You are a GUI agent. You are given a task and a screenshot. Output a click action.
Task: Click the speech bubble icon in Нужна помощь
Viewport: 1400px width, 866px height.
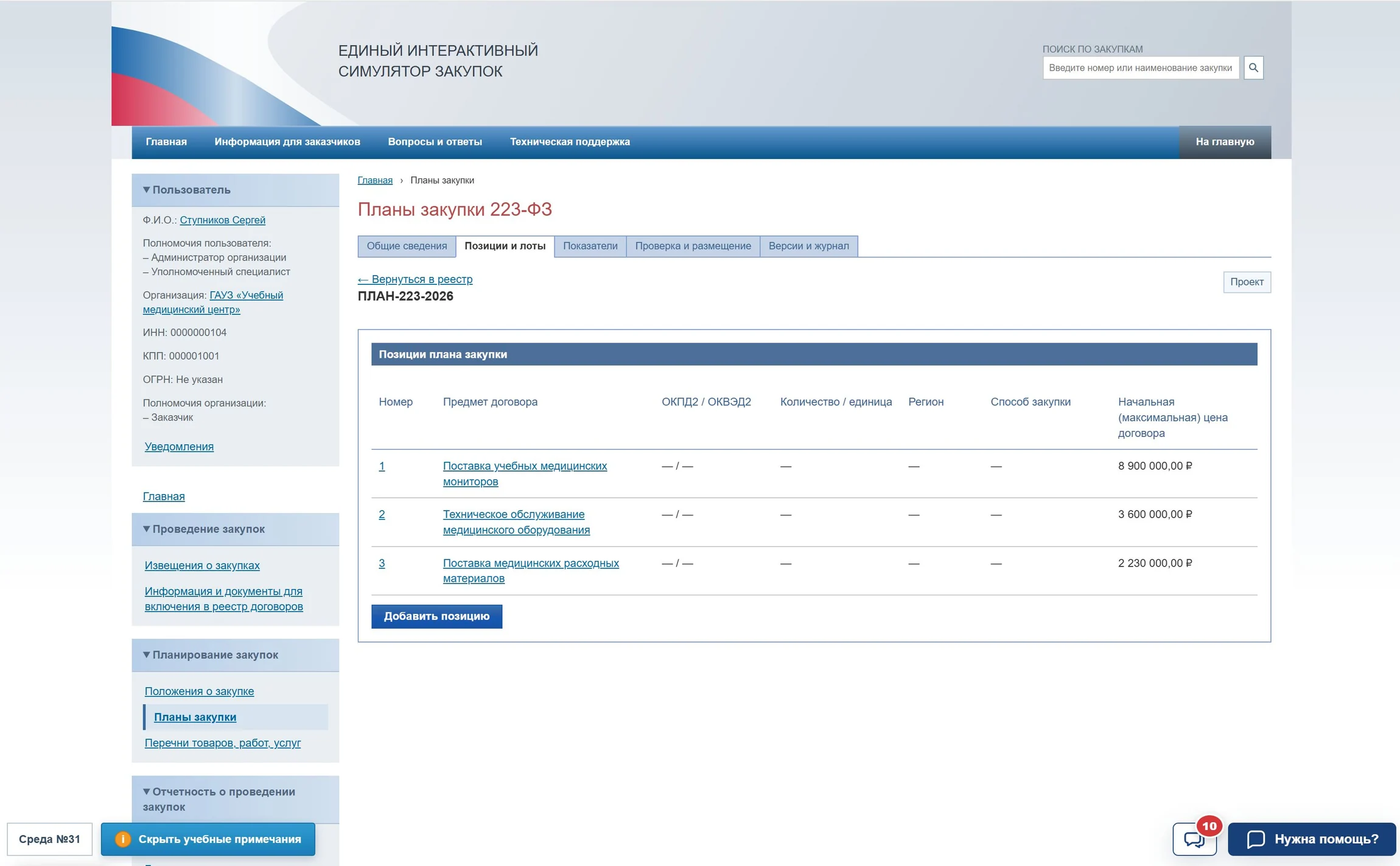[1256, 839]
